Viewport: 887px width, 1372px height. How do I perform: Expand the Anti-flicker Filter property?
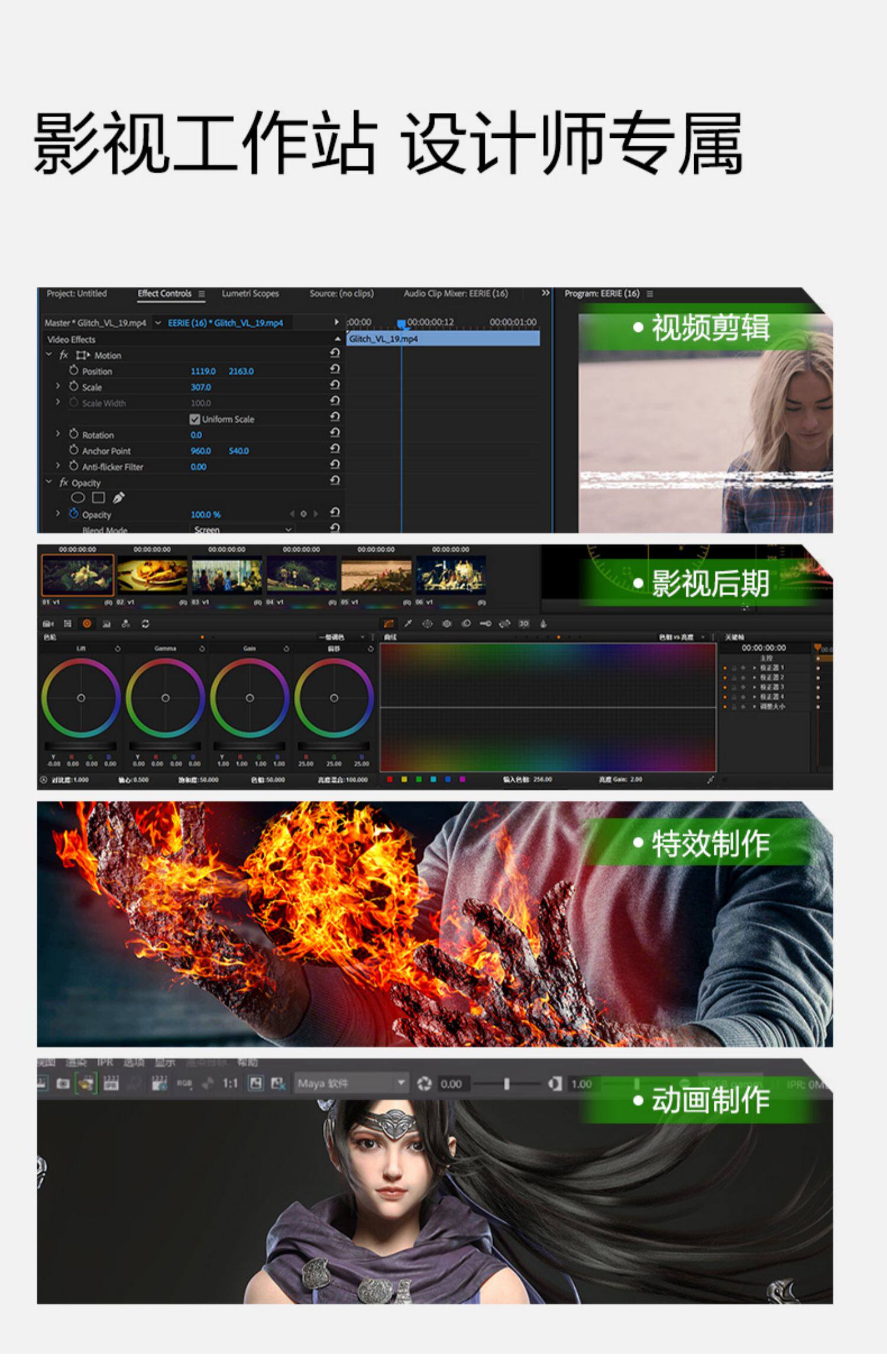coord(57,465)
